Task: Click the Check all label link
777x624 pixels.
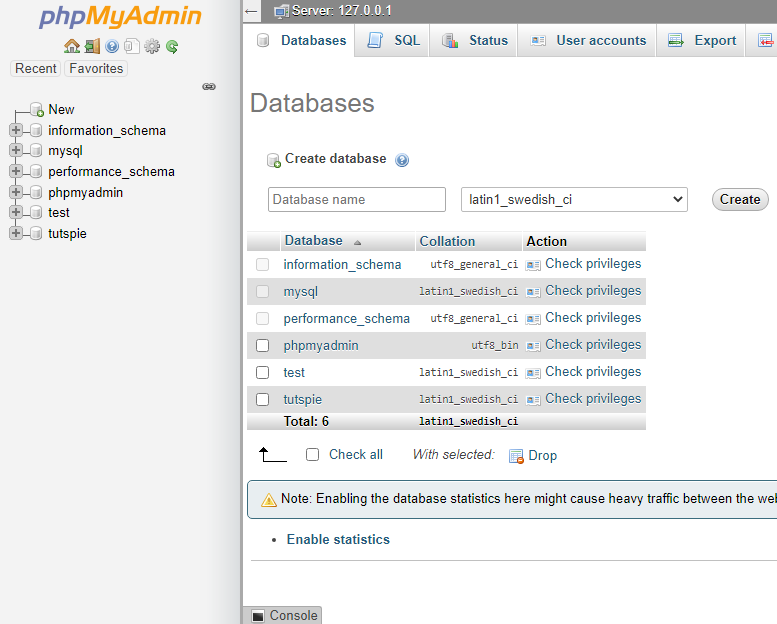Action: coord(356,454)
